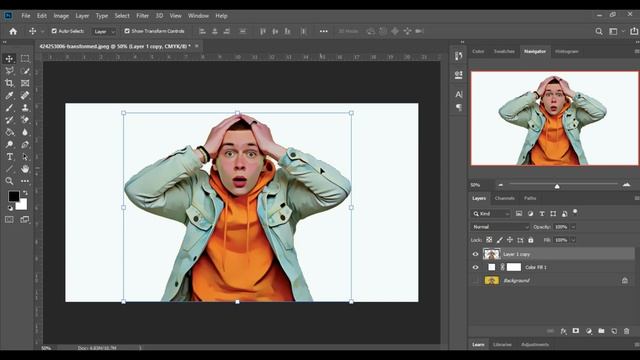Screen dimensions: 640x360
Task: Open the Normal blend mode dropdown
Action: [500, 227]
